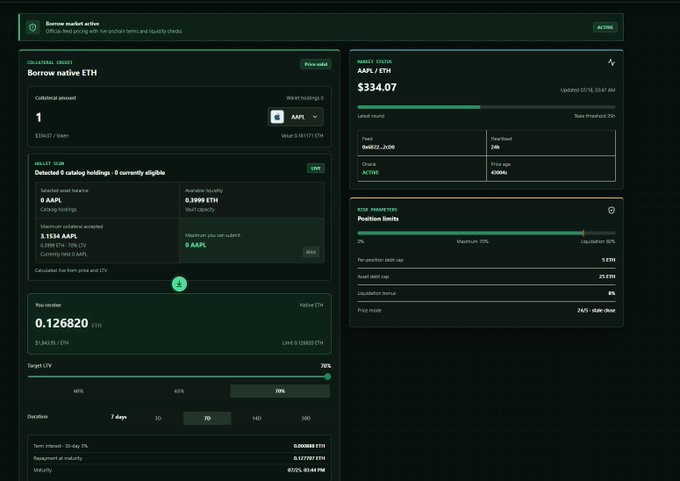Viewport: 680px width, 481px height.
Task: Click the Stale threshold 25h label
Action: [595, 116]
